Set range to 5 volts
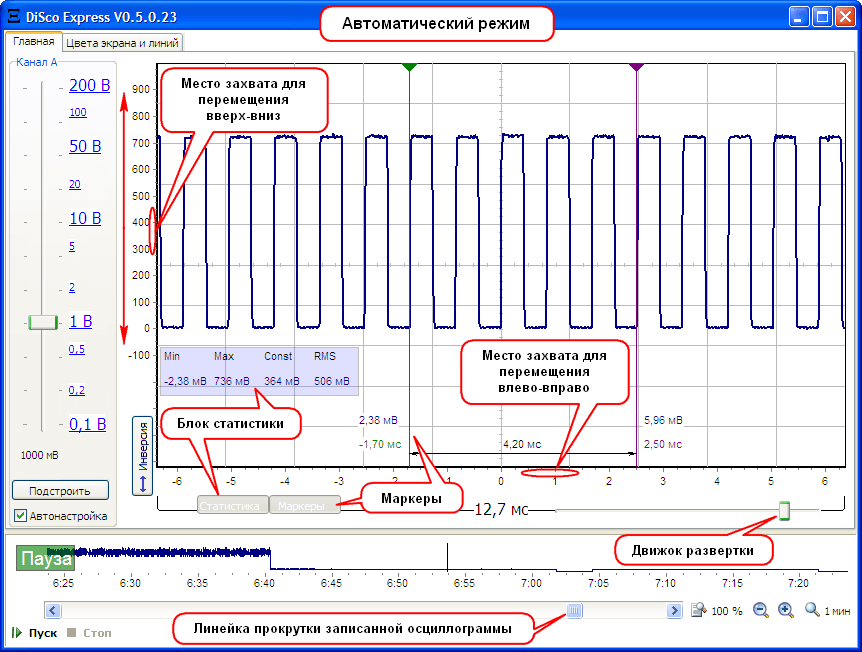This screenshot has width=862, height=652. pyautogui.click(x=72, y=246)
